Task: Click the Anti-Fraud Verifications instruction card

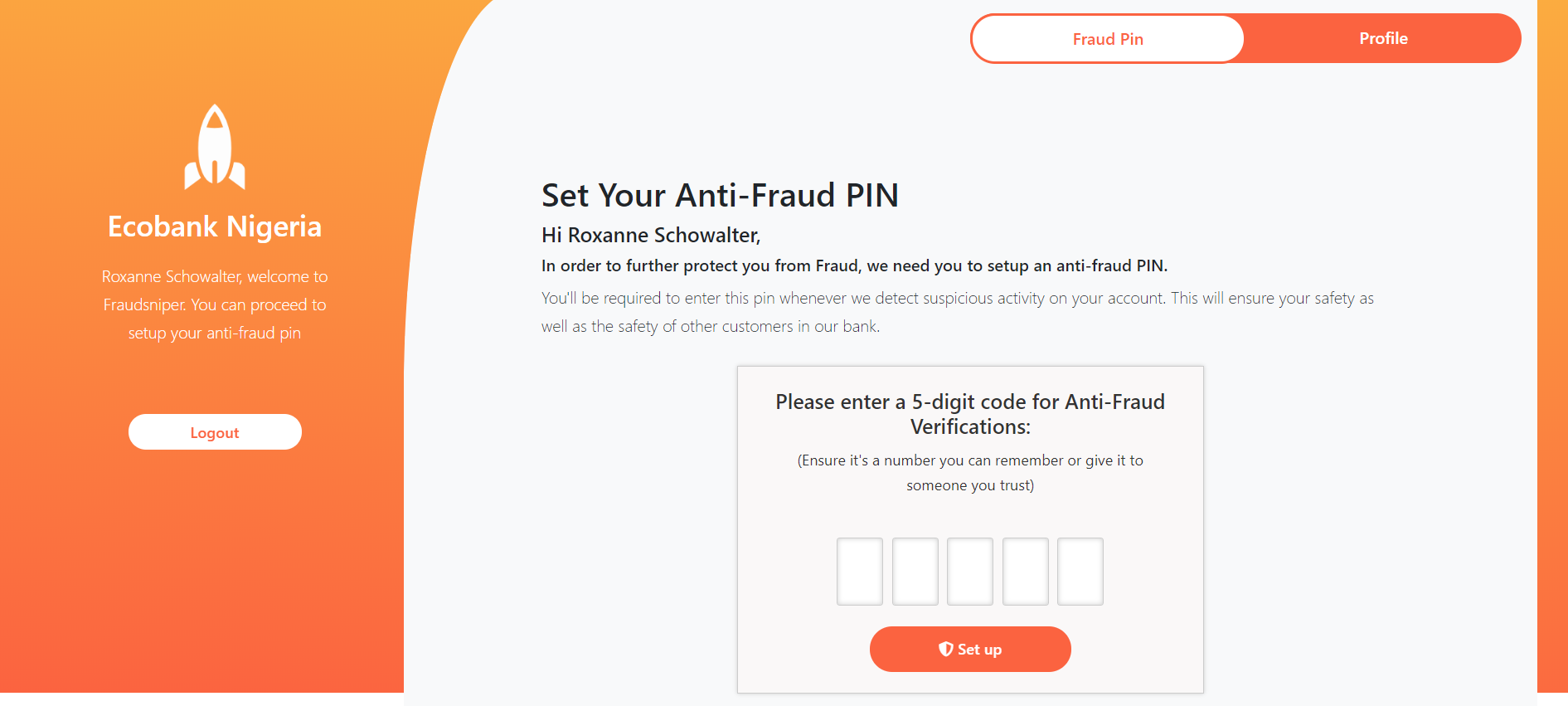Action: (x=970, y=528)
